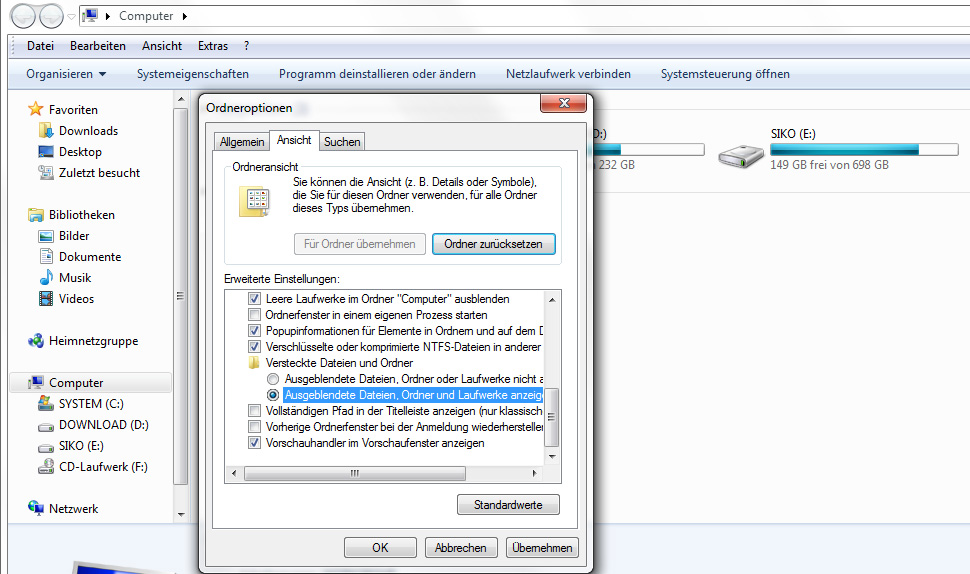This screenshot has width=970, height=574.
Task: Open the Desktop icon in the sidebar
Action: pos(45,152)
